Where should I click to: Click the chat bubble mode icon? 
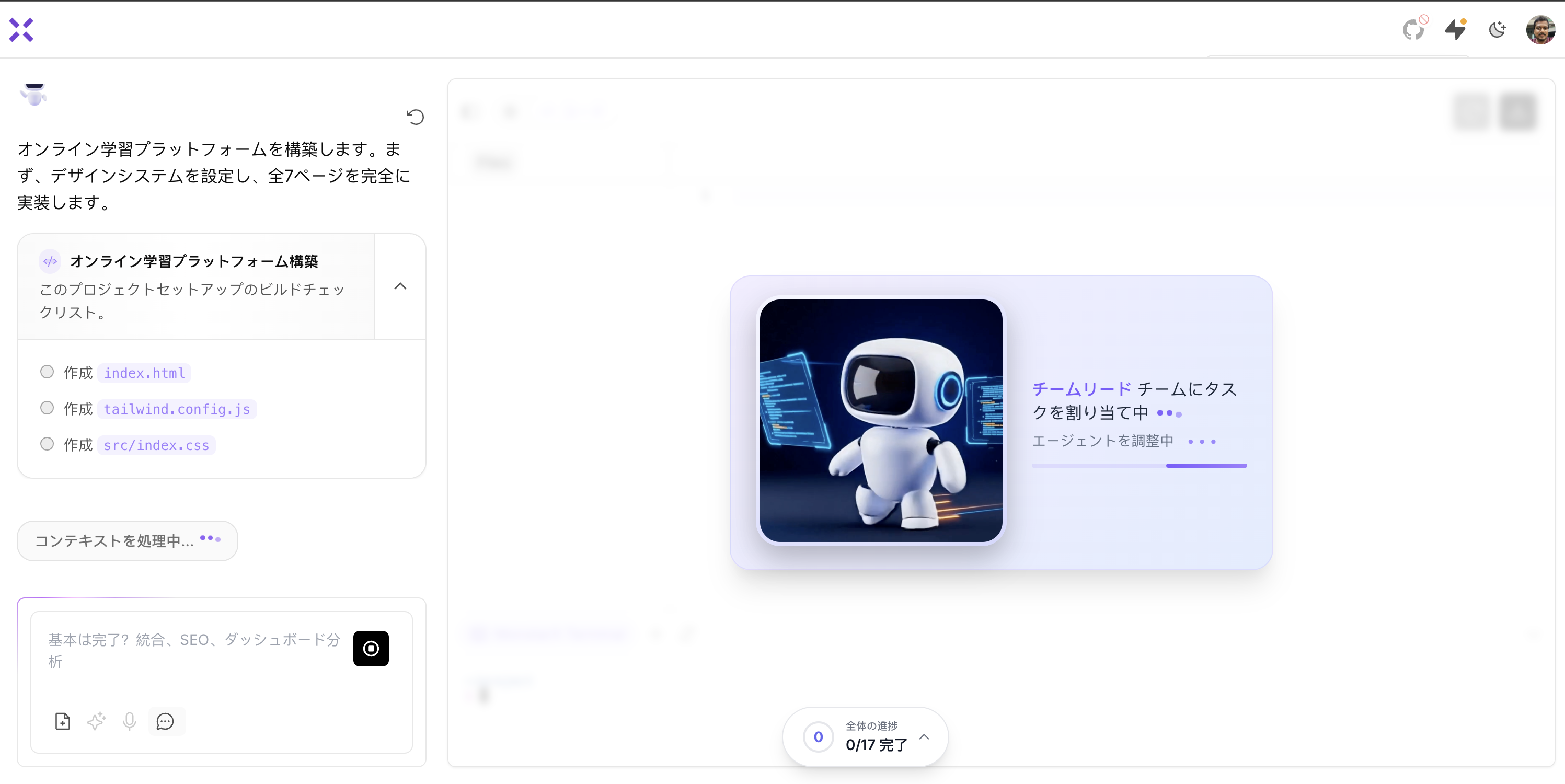pyautogui.click(x=165, y=721)
